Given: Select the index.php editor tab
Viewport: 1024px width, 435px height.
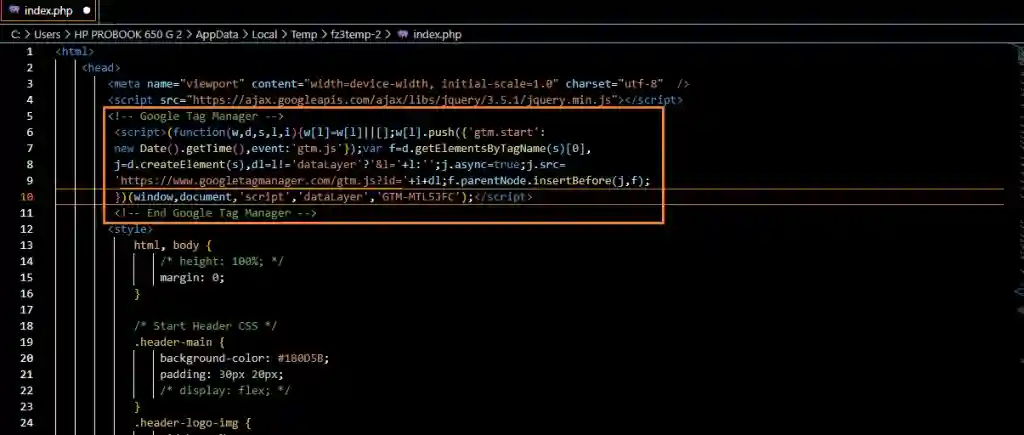Looking at the screenshot, I should 49,11.
